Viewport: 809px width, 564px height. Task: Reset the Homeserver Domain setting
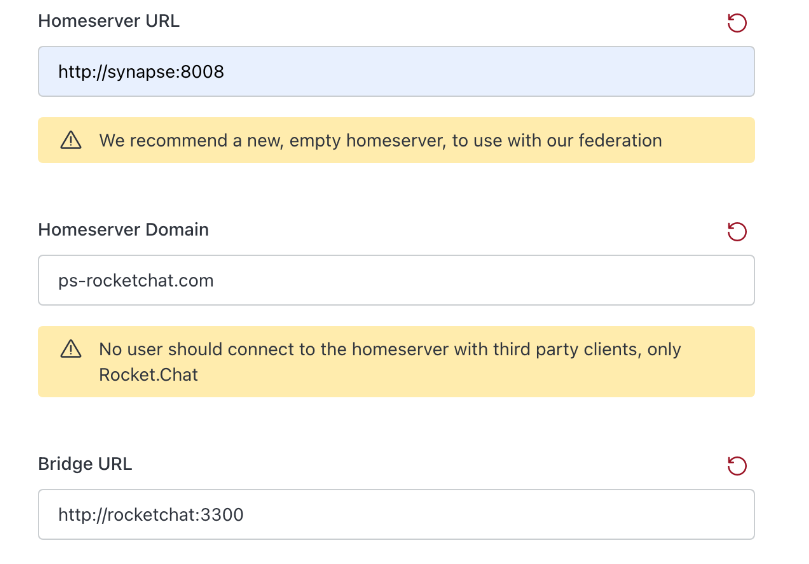point(737,232)
